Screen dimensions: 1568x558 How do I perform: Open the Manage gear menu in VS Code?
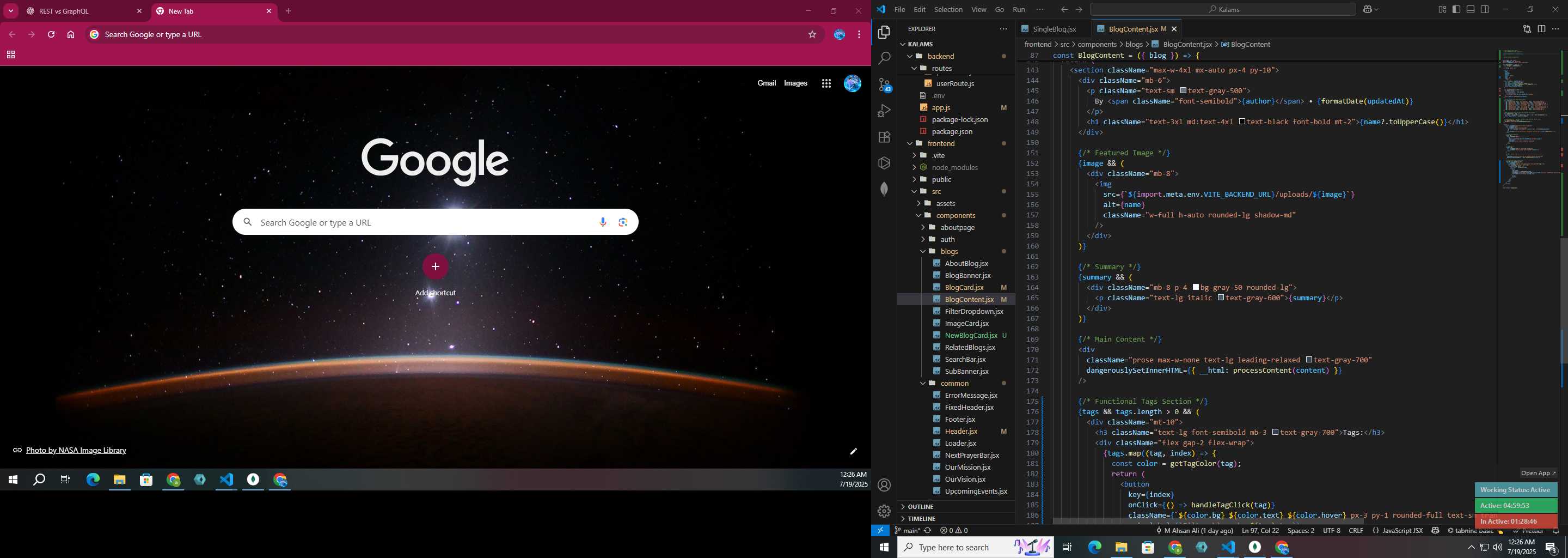pyautogui.click(x=884, y=511)
